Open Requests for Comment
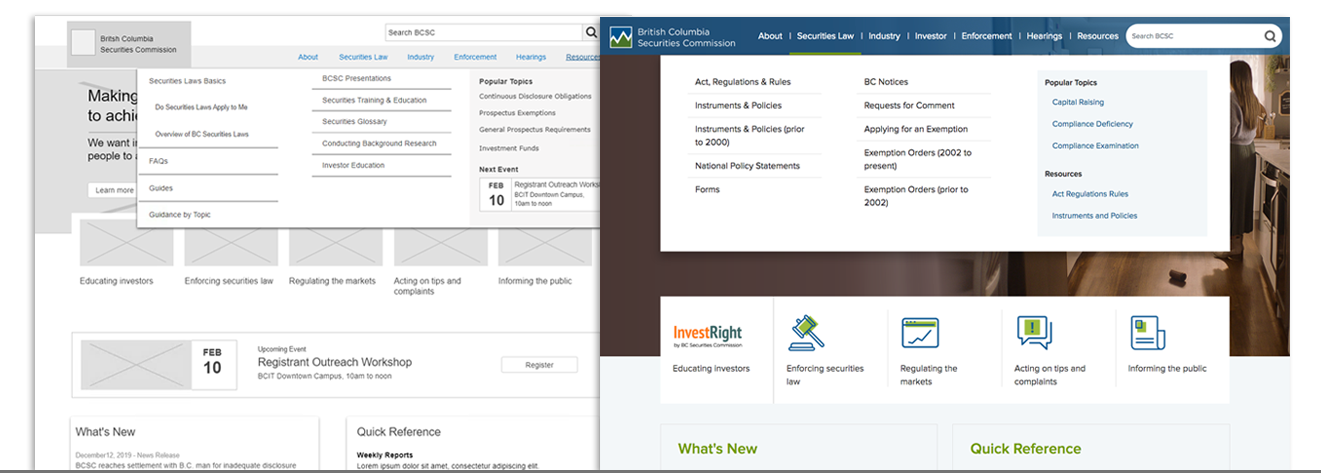 pyautogui.click(x=909, y=105)
